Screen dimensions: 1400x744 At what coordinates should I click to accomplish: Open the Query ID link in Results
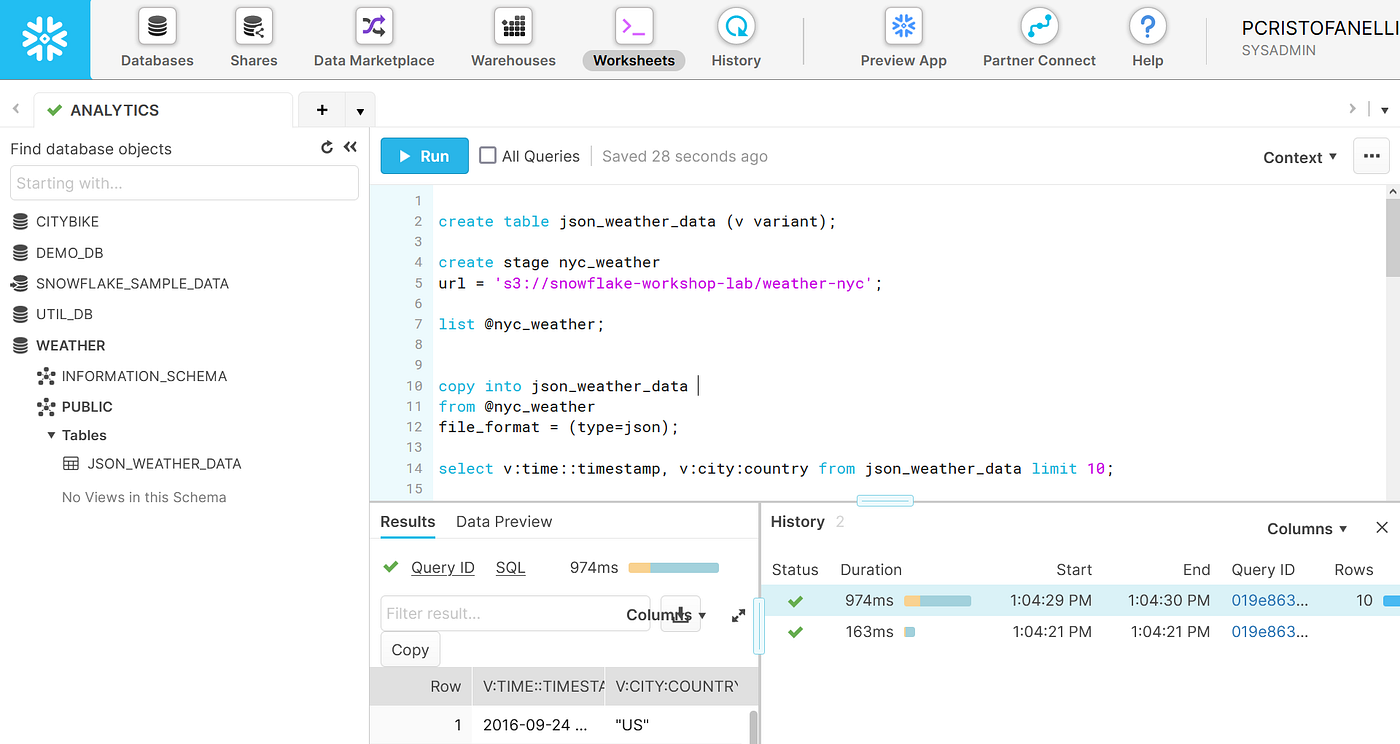(442, 567)
